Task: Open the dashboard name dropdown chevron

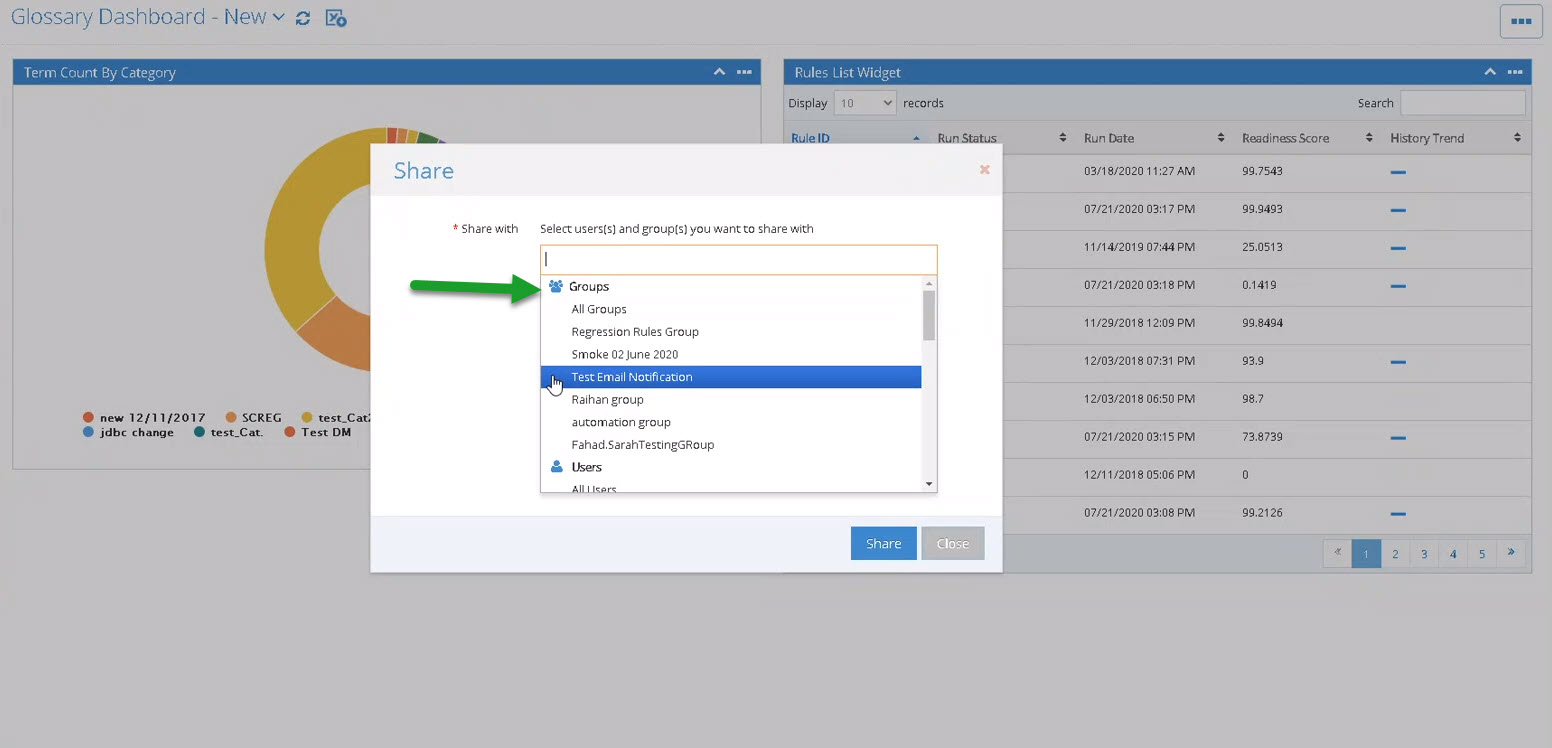Action: tap(279, 16)
